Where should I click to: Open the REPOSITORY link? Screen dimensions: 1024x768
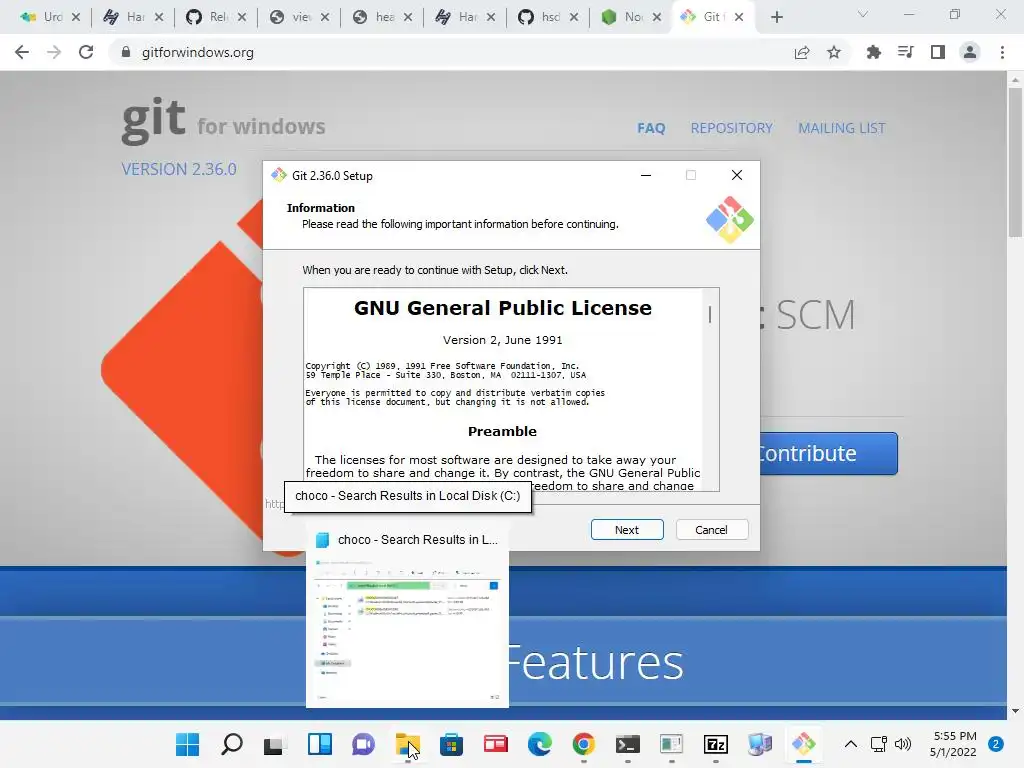[x=731, y=128]
